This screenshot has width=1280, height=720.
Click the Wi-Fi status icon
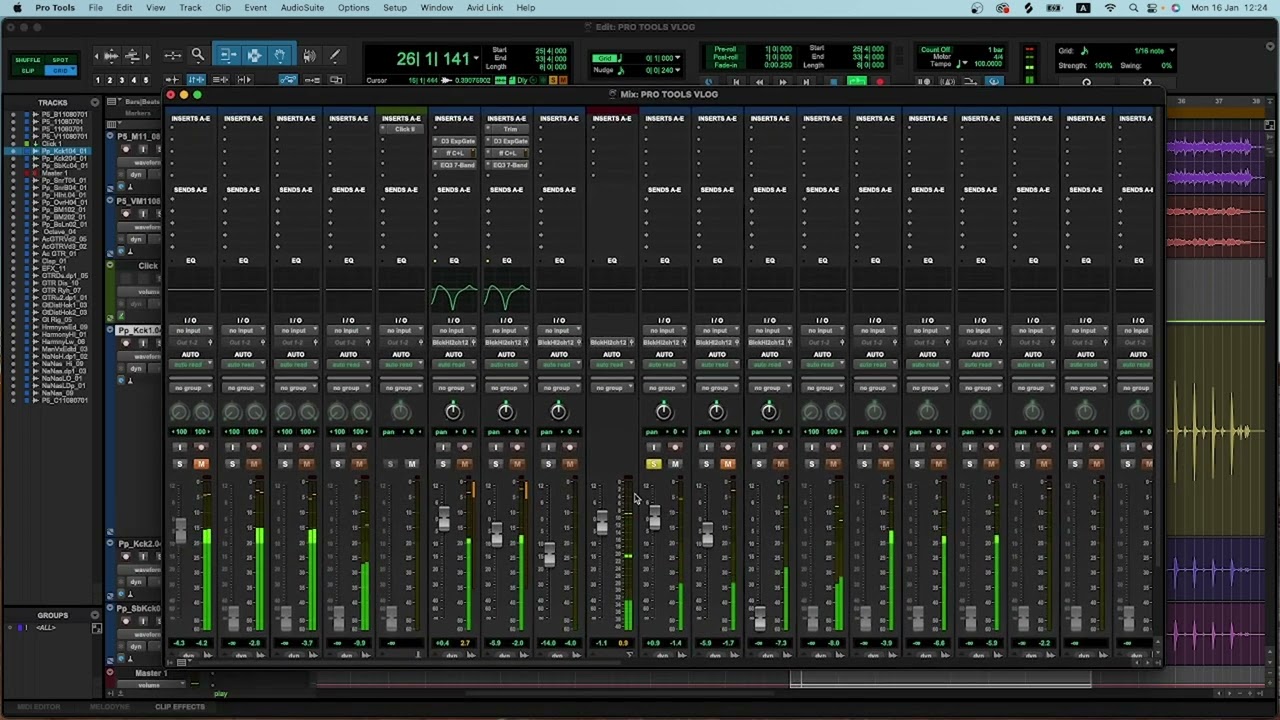click(1110, 8)
